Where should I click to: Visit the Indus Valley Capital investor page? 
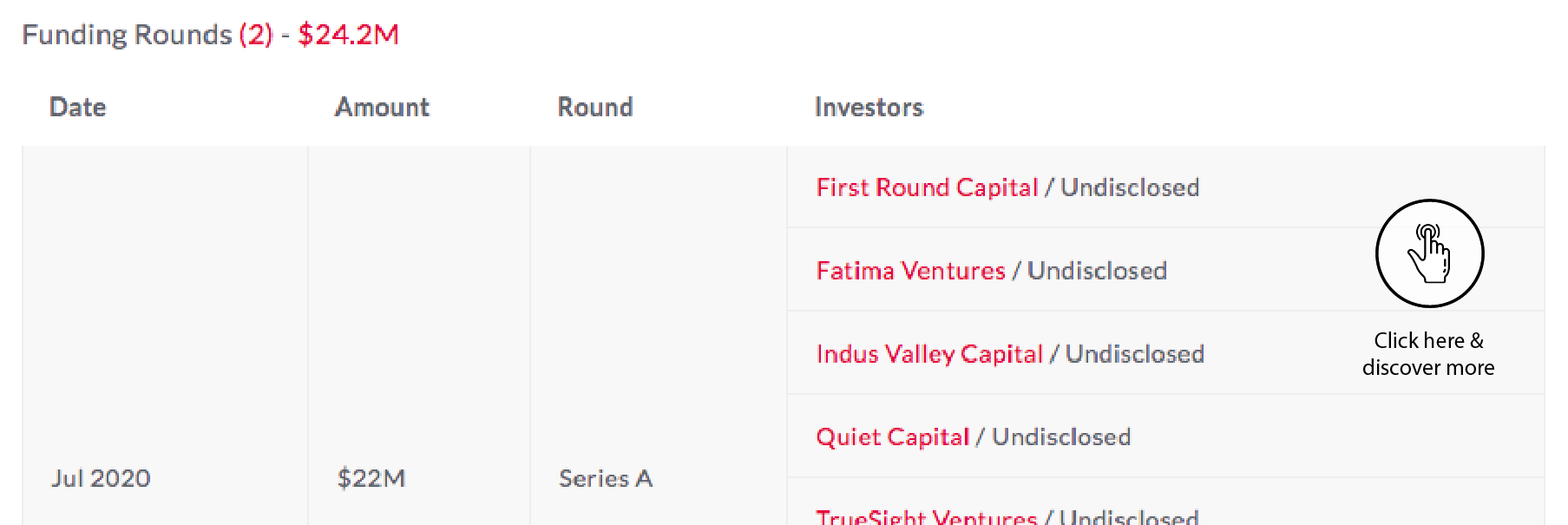(929, 354)
